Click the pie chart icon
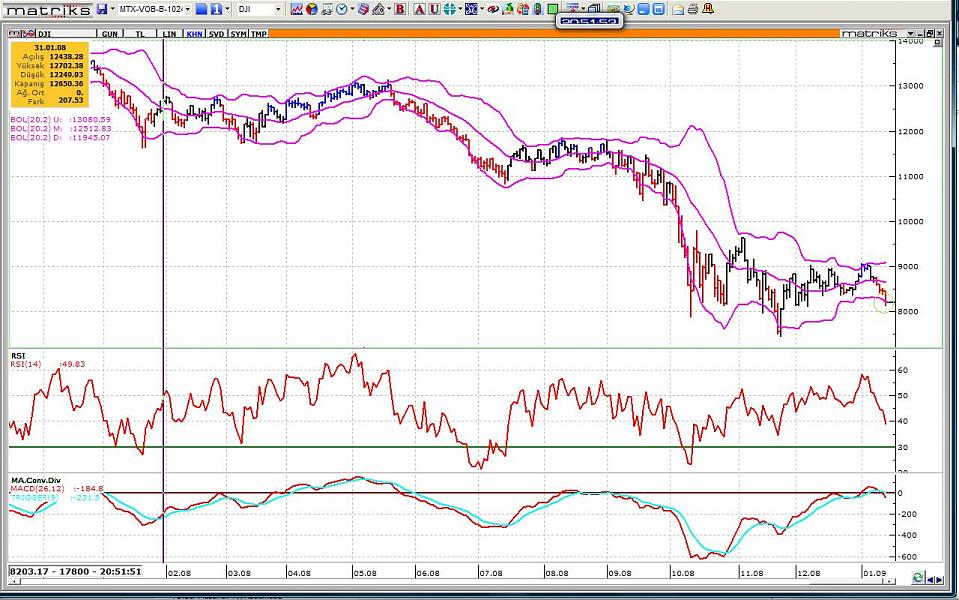 click(x=312, y=9)
